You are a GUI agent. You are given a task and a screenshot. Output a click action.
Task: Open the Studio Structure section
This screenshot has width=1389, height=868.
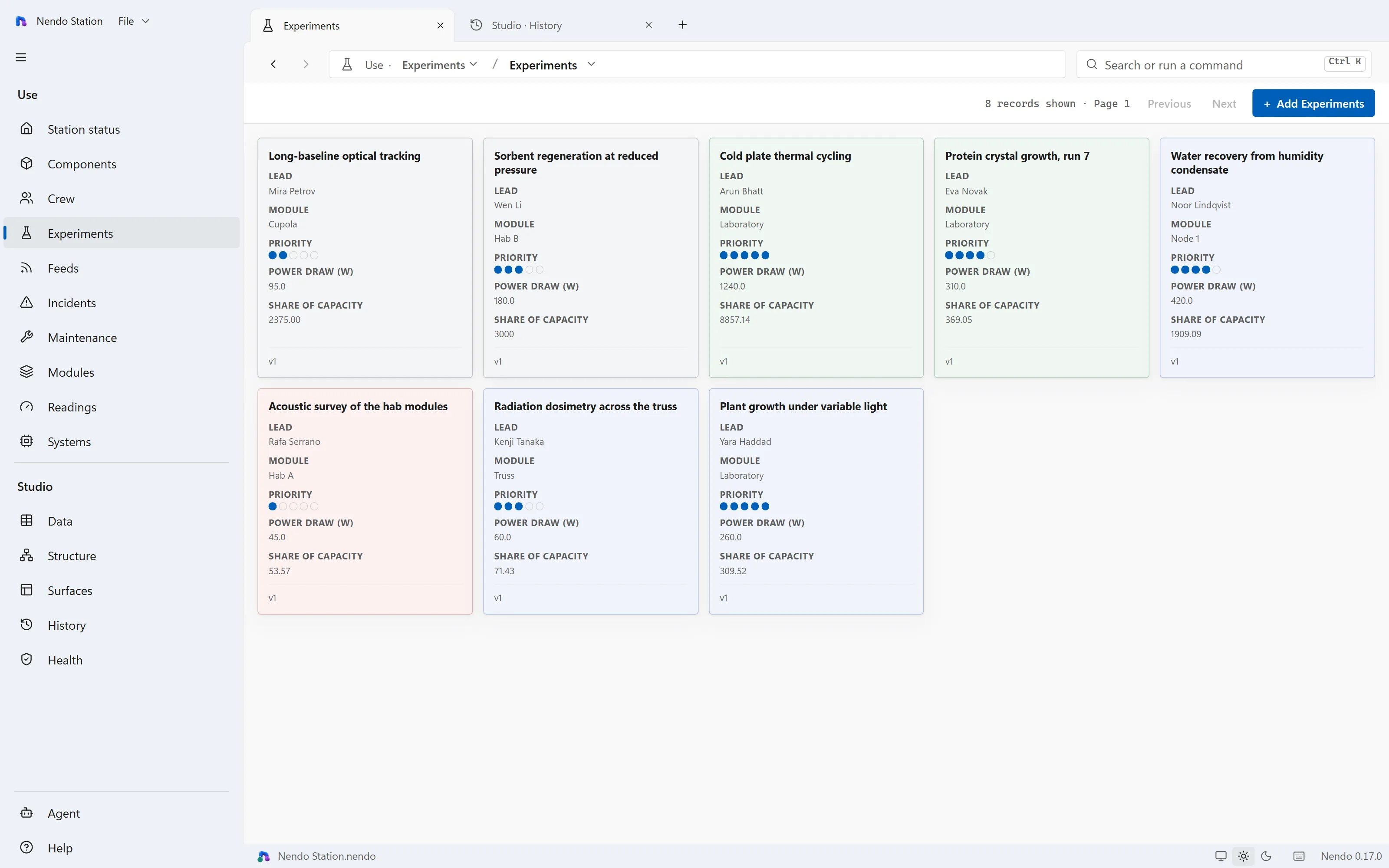point(121,556)
